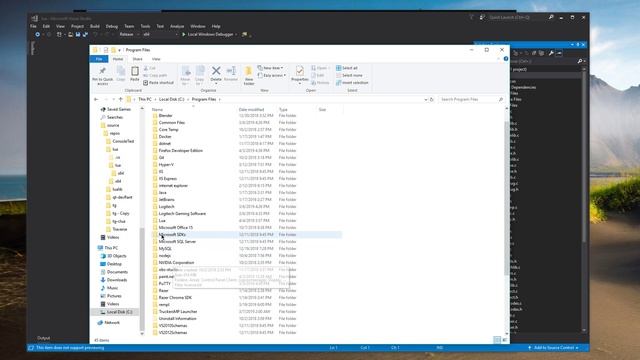Viewport: 640px width, 360px height.
Task: Select the MySQL folder
Action: [x=165, y=249]
